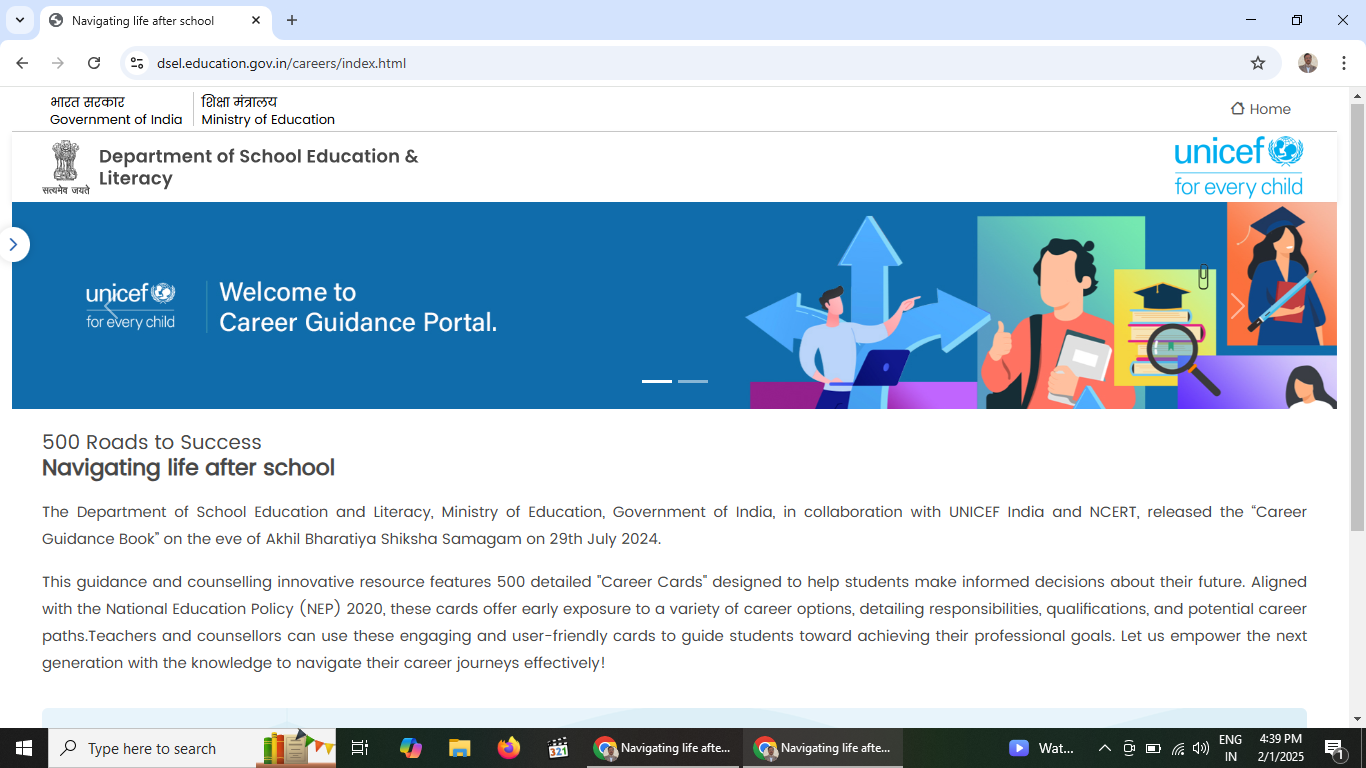The image size is (1366, 768).
Task: Click 'Navigating life after school' page heading
Action: pyautogui.click(x=188, y=468)
